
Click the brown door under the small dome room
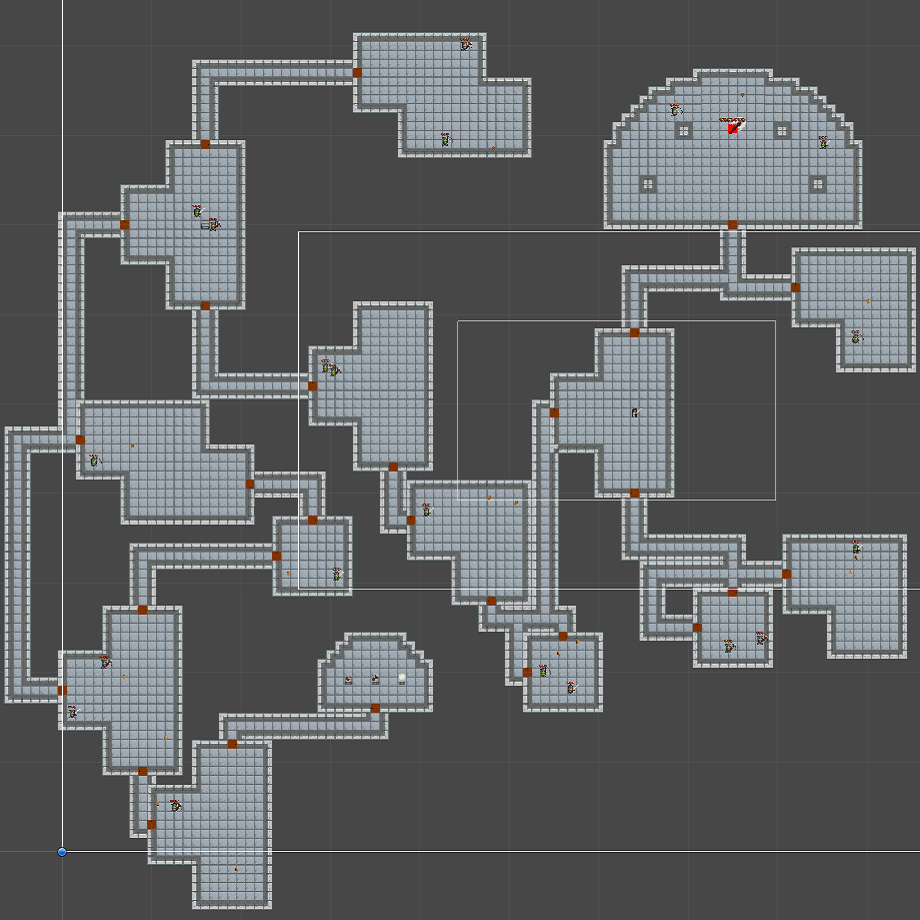[375, 708]
